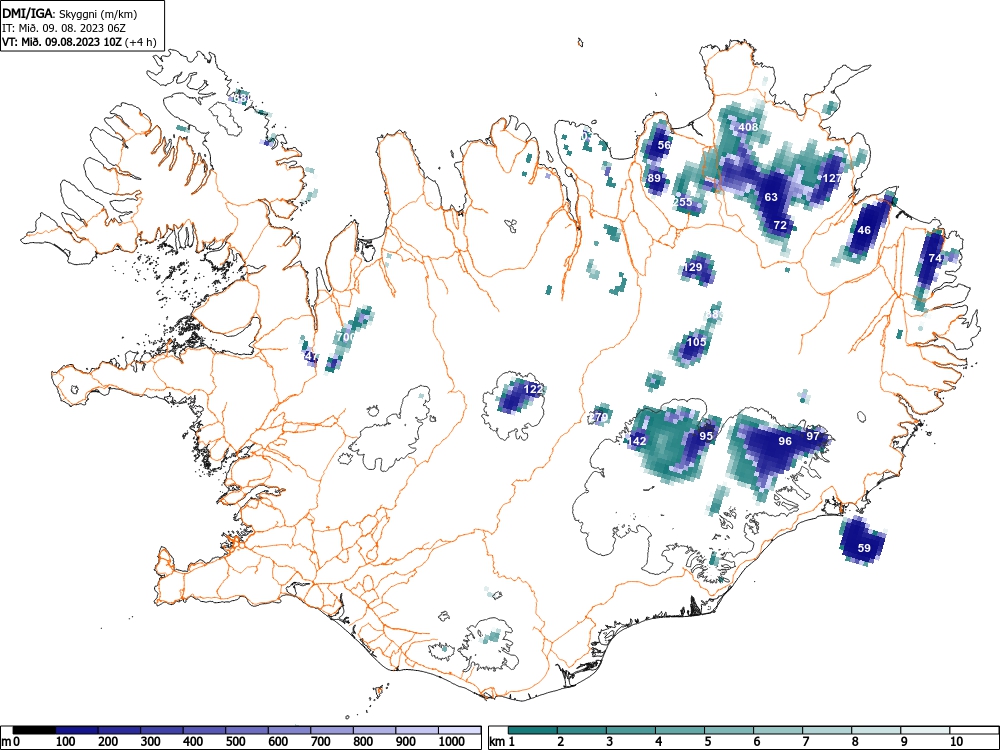Click the visibility value 408 on the map

748,127
